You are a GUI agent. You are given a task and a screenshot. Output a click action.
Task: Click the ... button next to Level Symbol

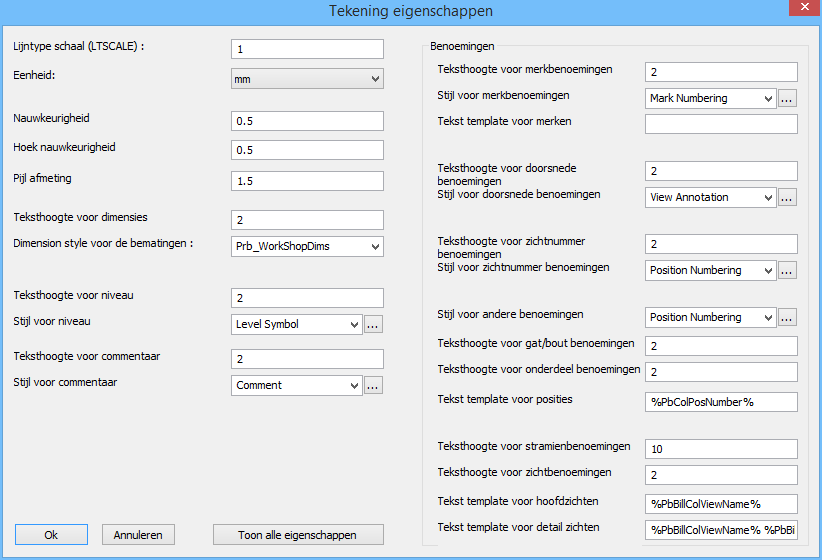[x=373, y=325]
